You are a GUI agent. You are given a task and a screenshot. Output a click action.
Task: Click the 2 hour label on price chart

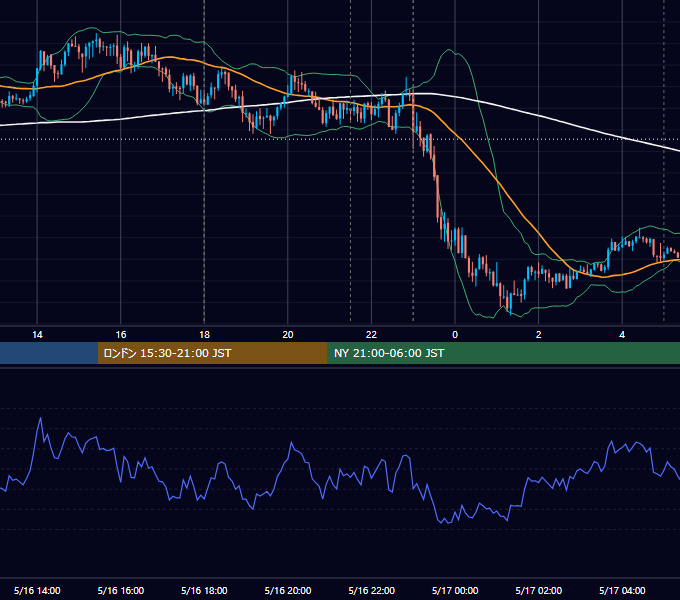(x=539, y=335)
